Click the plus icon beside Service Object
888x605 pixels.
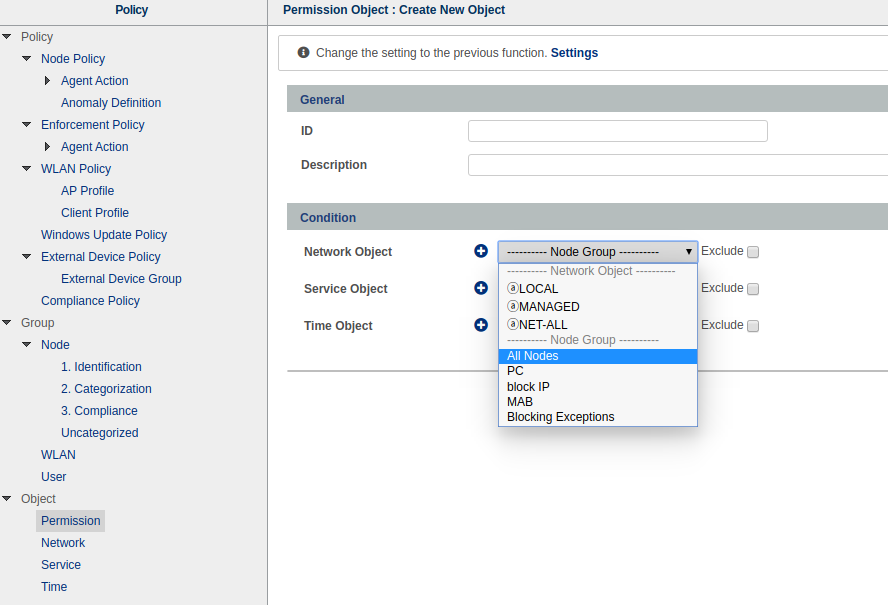point(481,288)
